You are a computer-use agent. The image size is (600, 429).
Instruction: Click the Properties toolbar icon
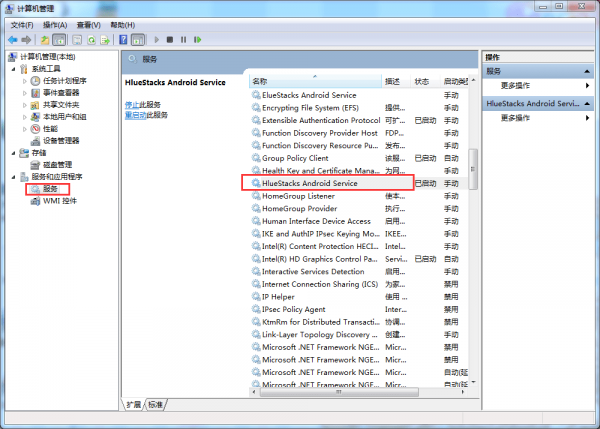point(77,40)
